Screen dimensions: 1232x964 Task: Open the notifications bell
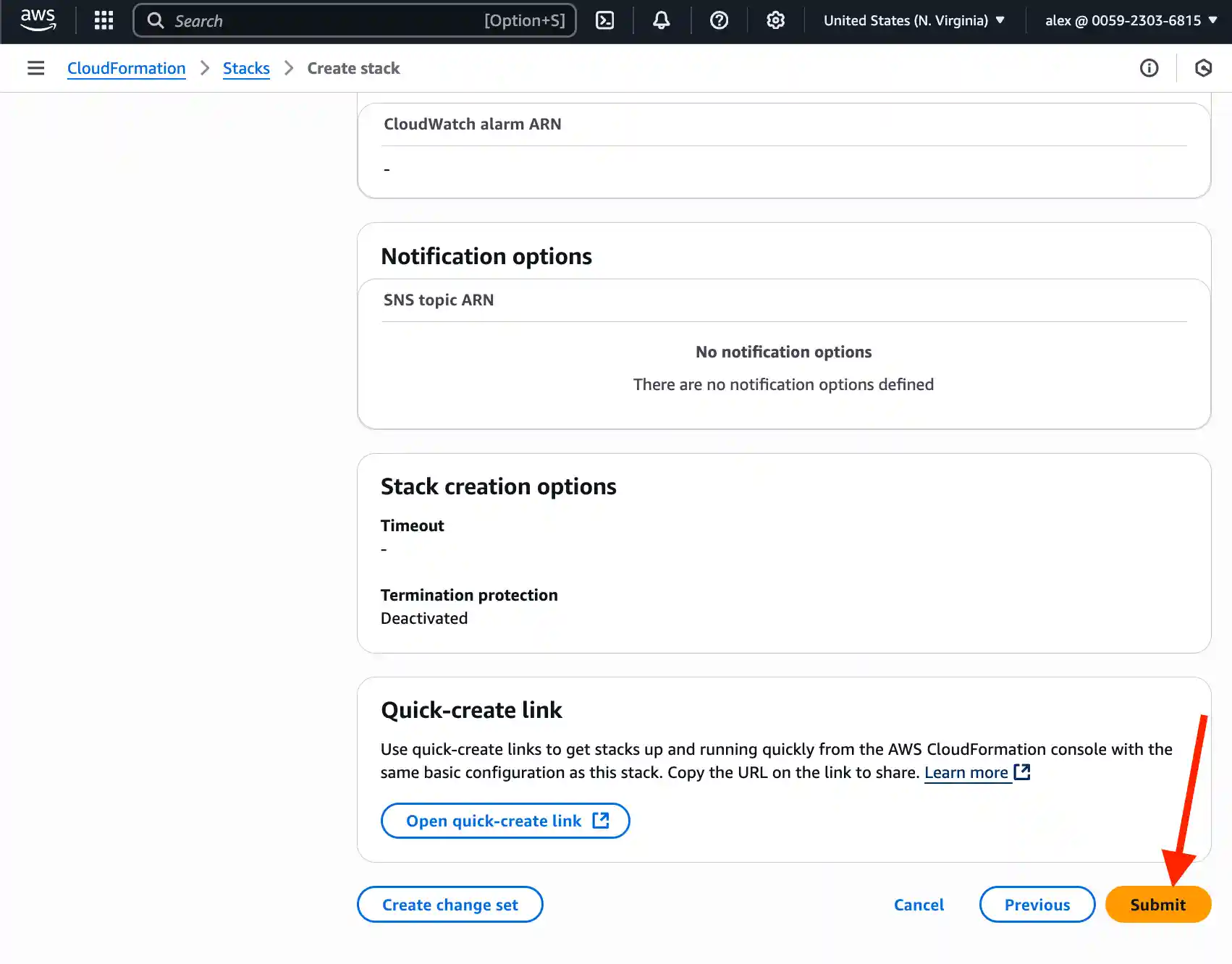tap(661, 20)
